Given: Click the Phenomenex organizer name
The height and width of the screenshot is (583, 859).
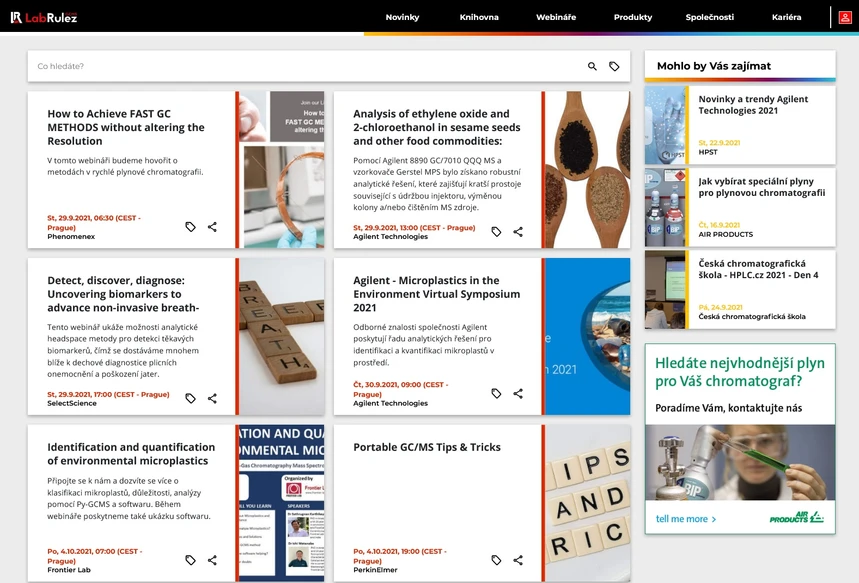Looking at the screenshot, I should [x=71, y=237].
